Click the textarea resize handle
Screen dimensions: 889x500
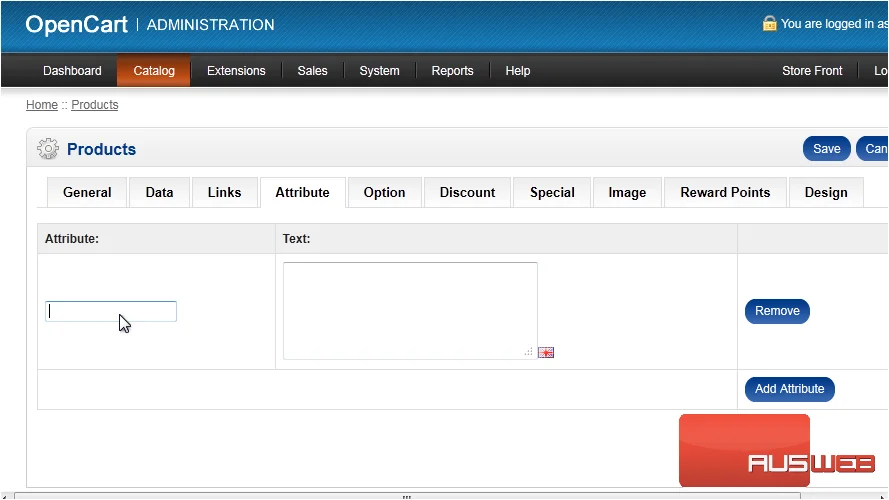click(528, 352)
